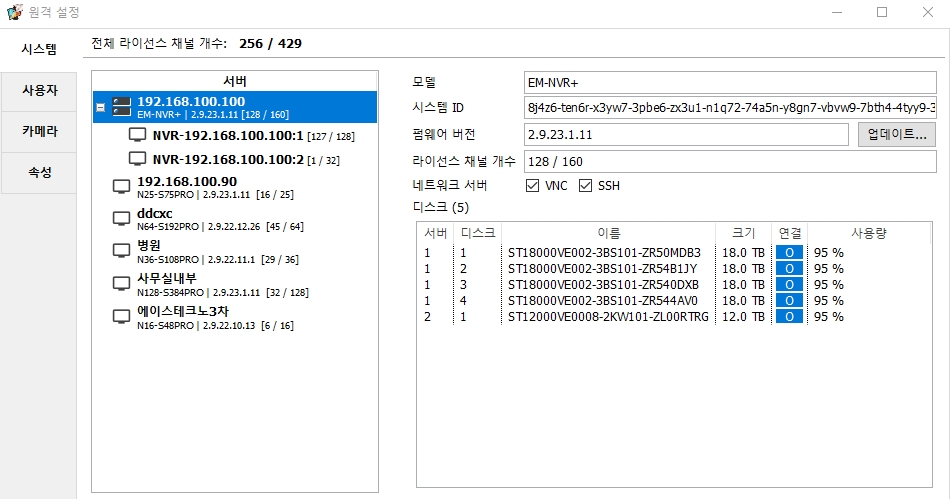Click the blue connection indicator for ZR50MDB3 disk
This screenshot has width=950, height=499.
(788, 253)
